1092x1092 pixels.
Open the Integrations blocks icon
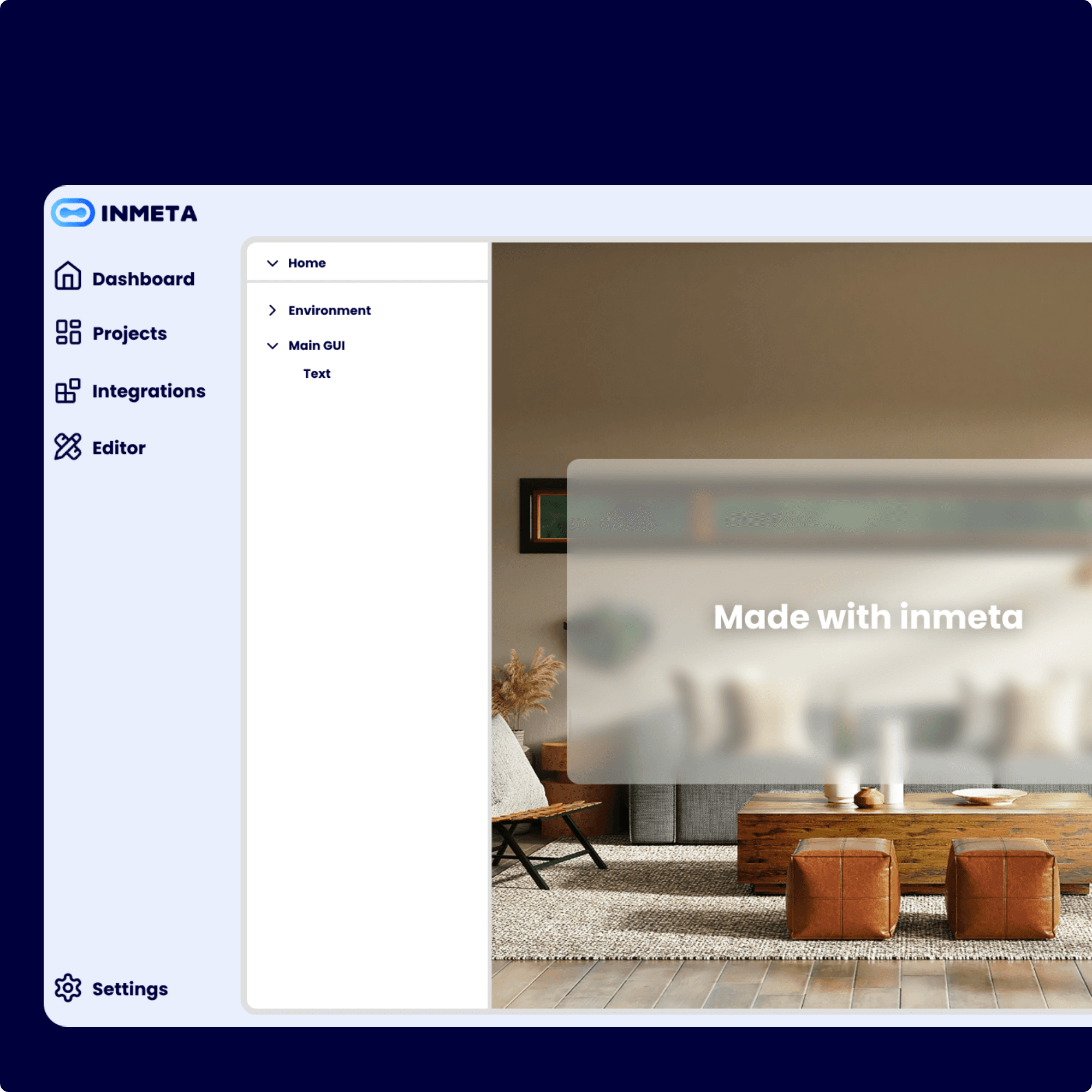68,391
